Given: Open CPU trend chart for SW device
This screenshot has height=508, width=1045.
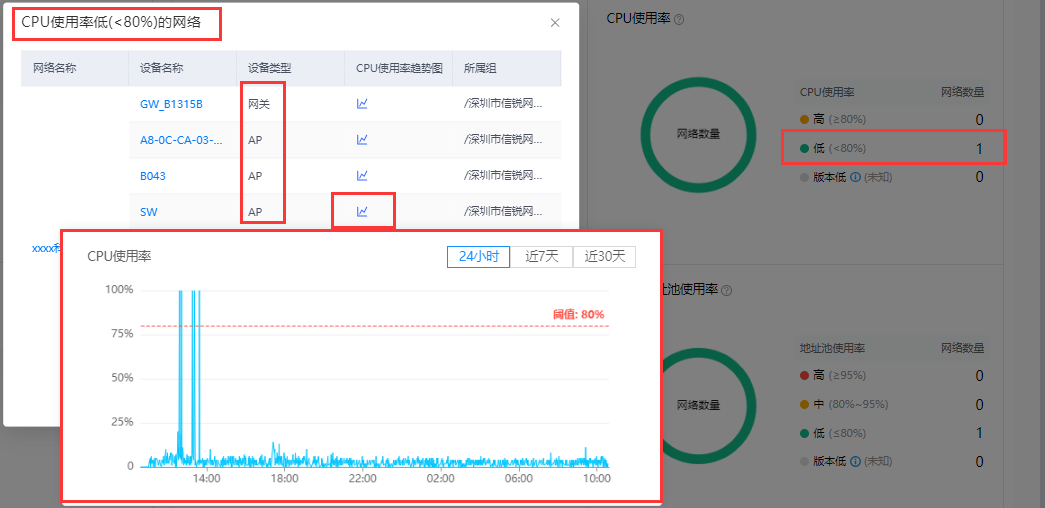Looking at the screenshot, I should pyautogui.click(x=362, y=211).
